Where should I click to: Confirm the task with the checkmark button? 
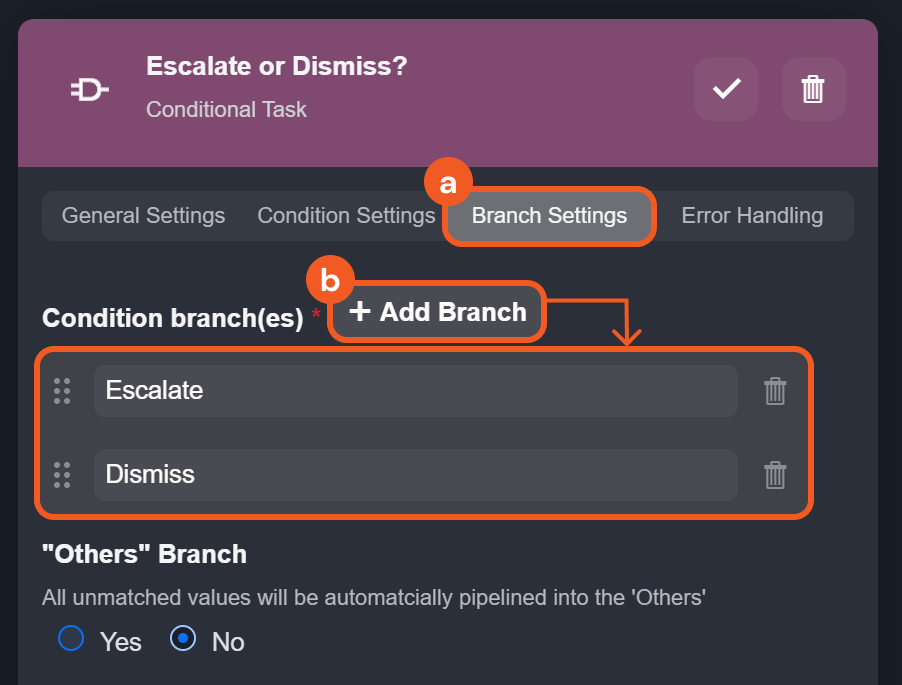pyautogui.click(x=725, y=89)
